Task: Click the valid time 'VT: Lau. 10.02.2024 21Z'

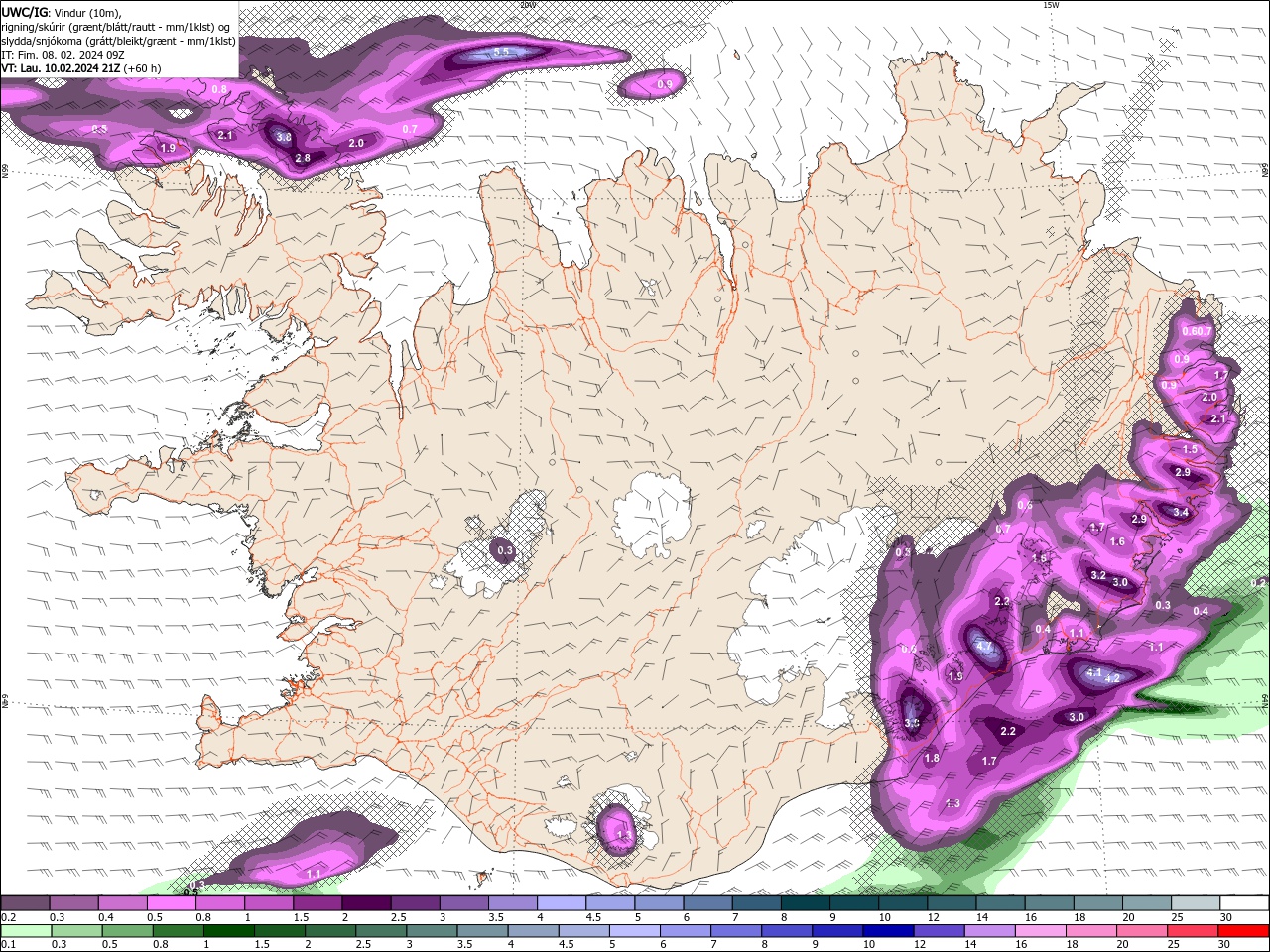Action: 62,68
